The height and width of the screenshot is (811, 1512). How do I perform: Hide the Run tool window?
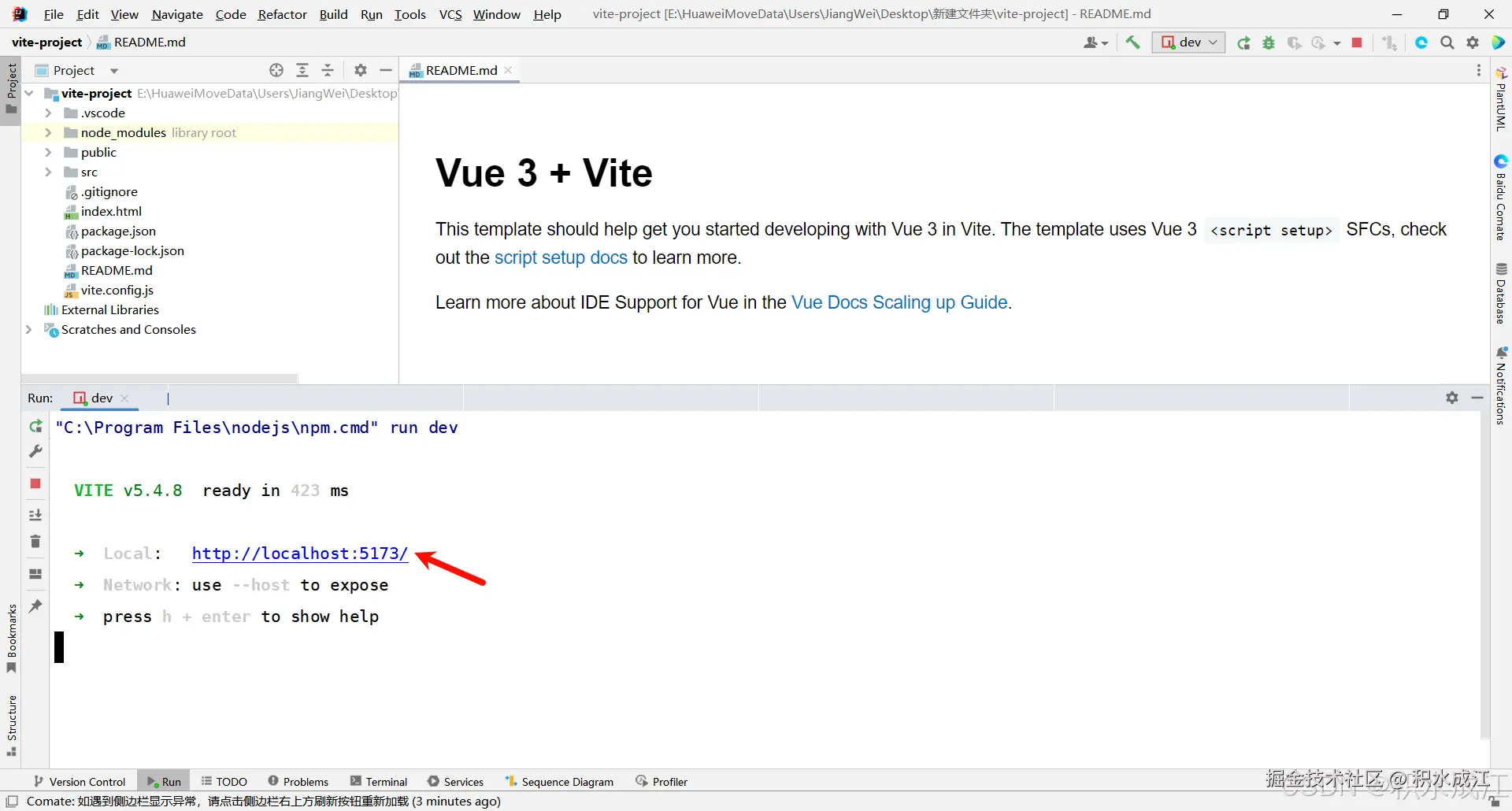pyautogui.click(x=1477, y=398)
